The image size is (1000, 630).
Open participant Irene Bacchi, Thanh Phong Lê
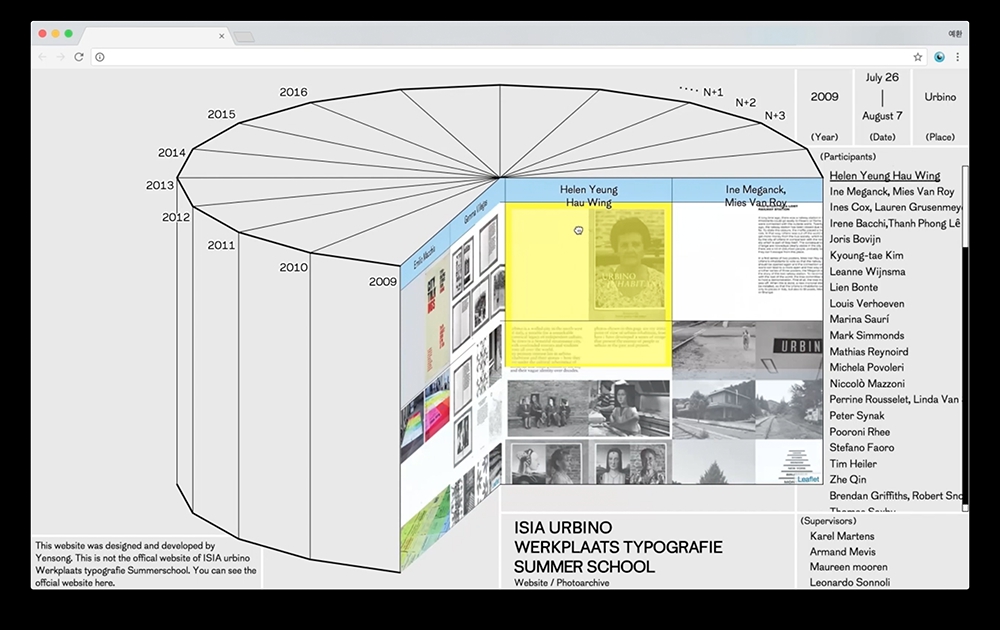coord(894,223)
